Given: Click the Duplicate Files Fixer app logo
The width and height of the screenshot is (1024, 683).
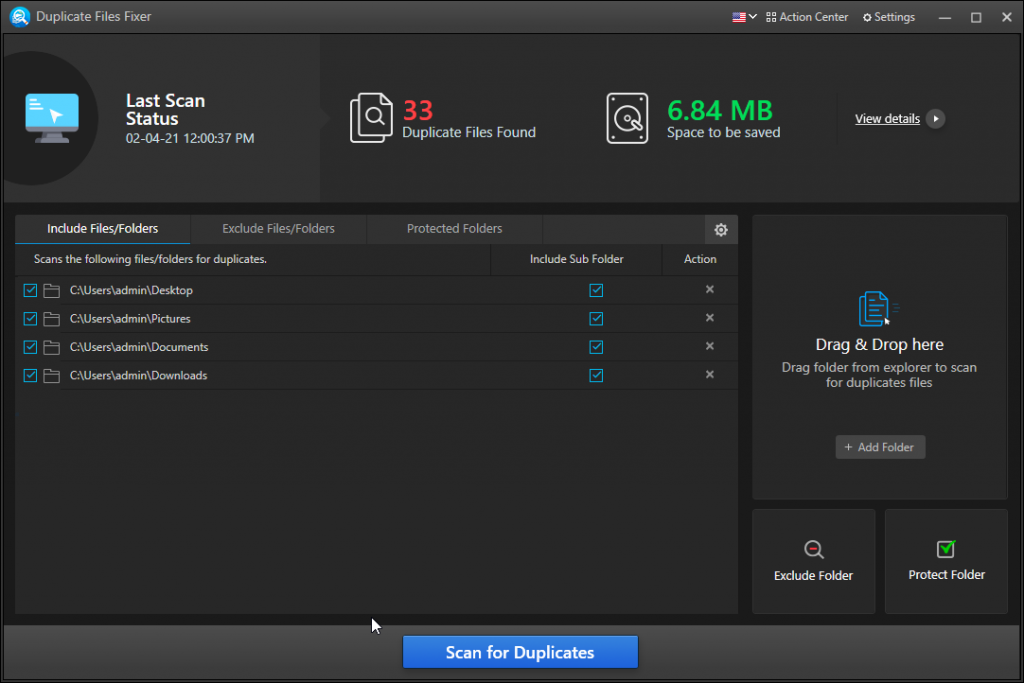Looking at the screenshot, I should pos(19,16).
